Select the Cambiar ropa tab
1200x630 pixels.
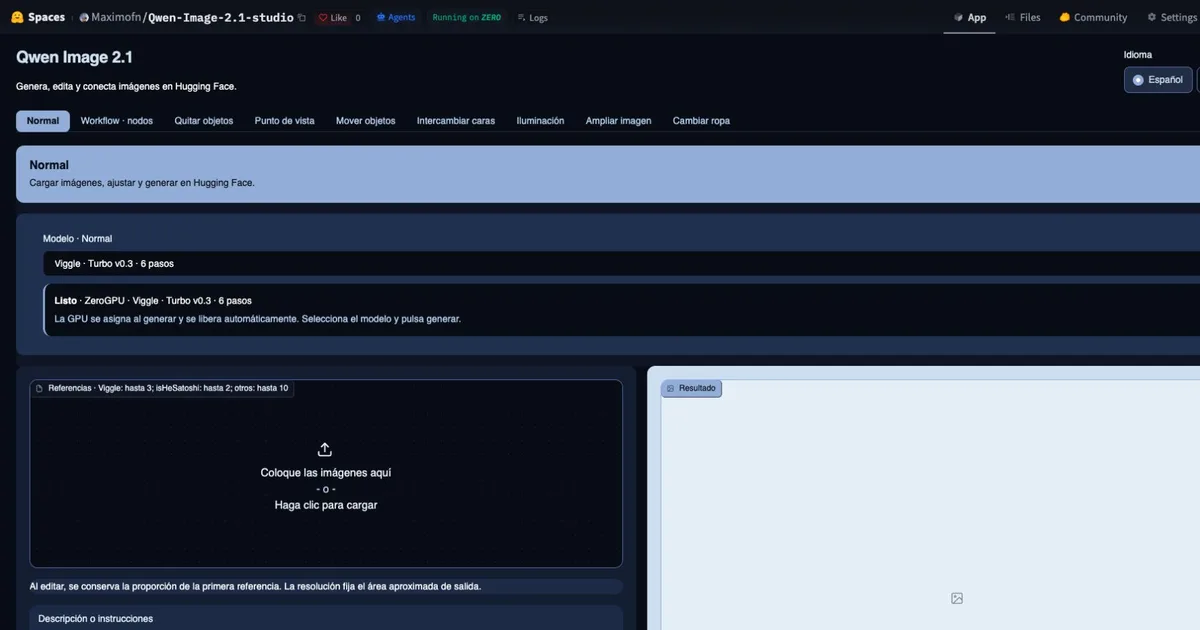coord(701,121)
